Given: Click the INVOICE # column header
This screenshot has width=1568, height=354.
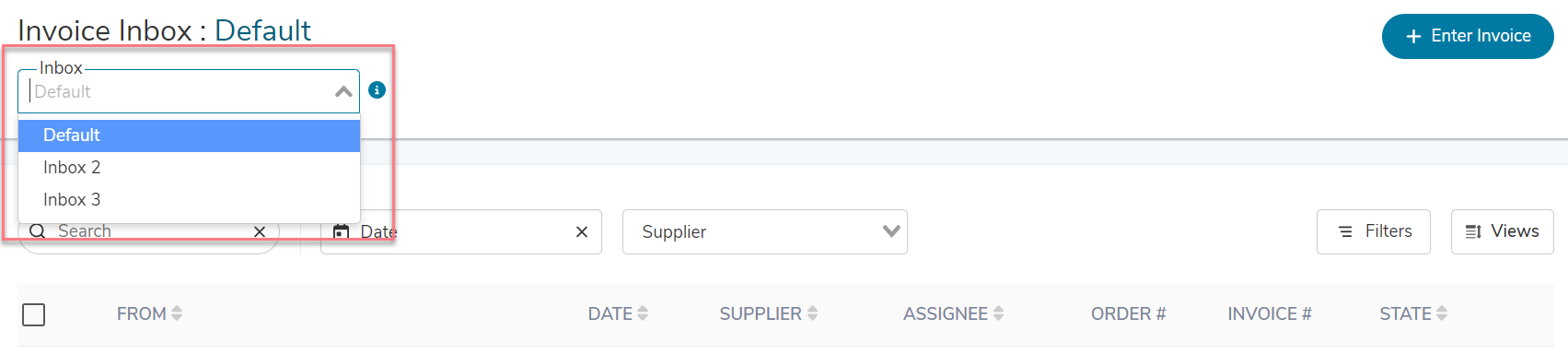Looking at the screenshot, I should pyautogui.click(x=1270, y=313).
